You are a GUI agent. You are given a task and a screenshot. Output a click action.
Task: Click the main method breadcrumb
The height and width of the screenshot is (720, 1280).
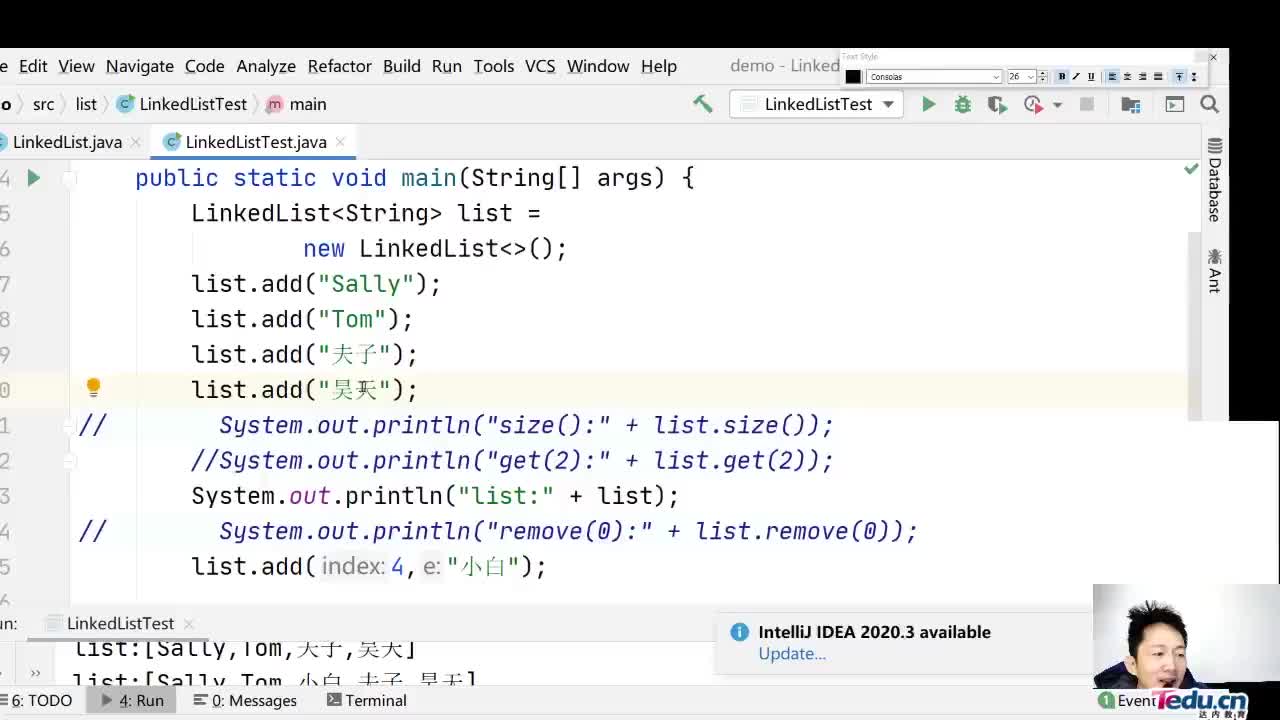297,104
